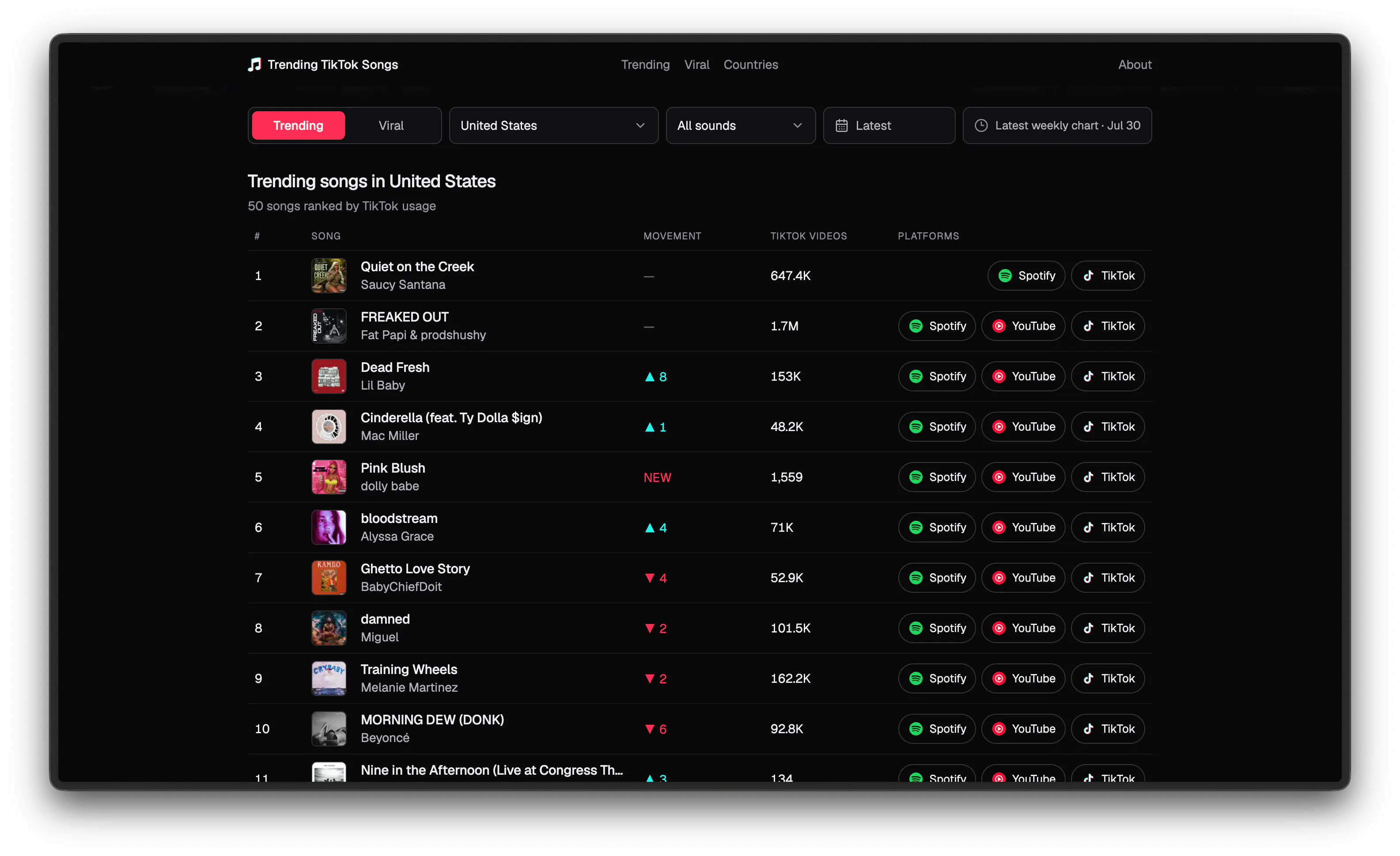Screen dimensions: 1400x856
Task: Switch to the Viral toggle option
Action: click(391, 125)
